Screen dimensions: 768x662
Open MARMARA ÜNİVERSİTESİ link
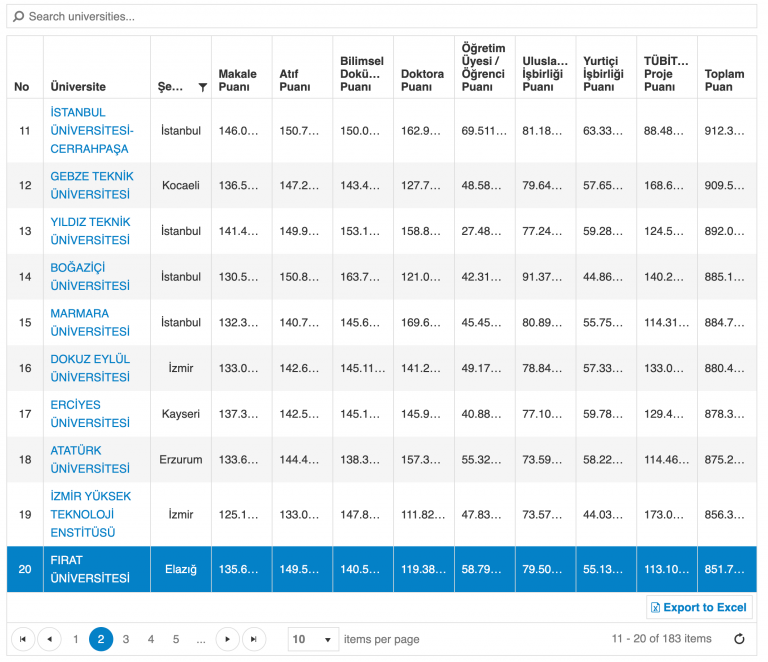pos(90,323)
